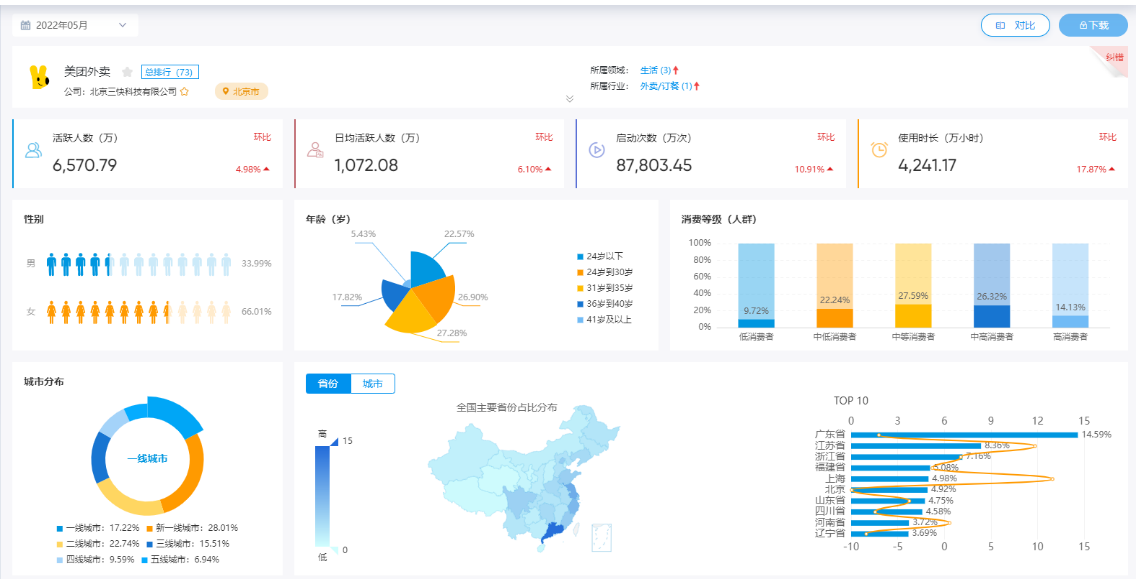Click the 纠错 corner ribbon
The image size is (1136, 579).
pos(1114,58)
